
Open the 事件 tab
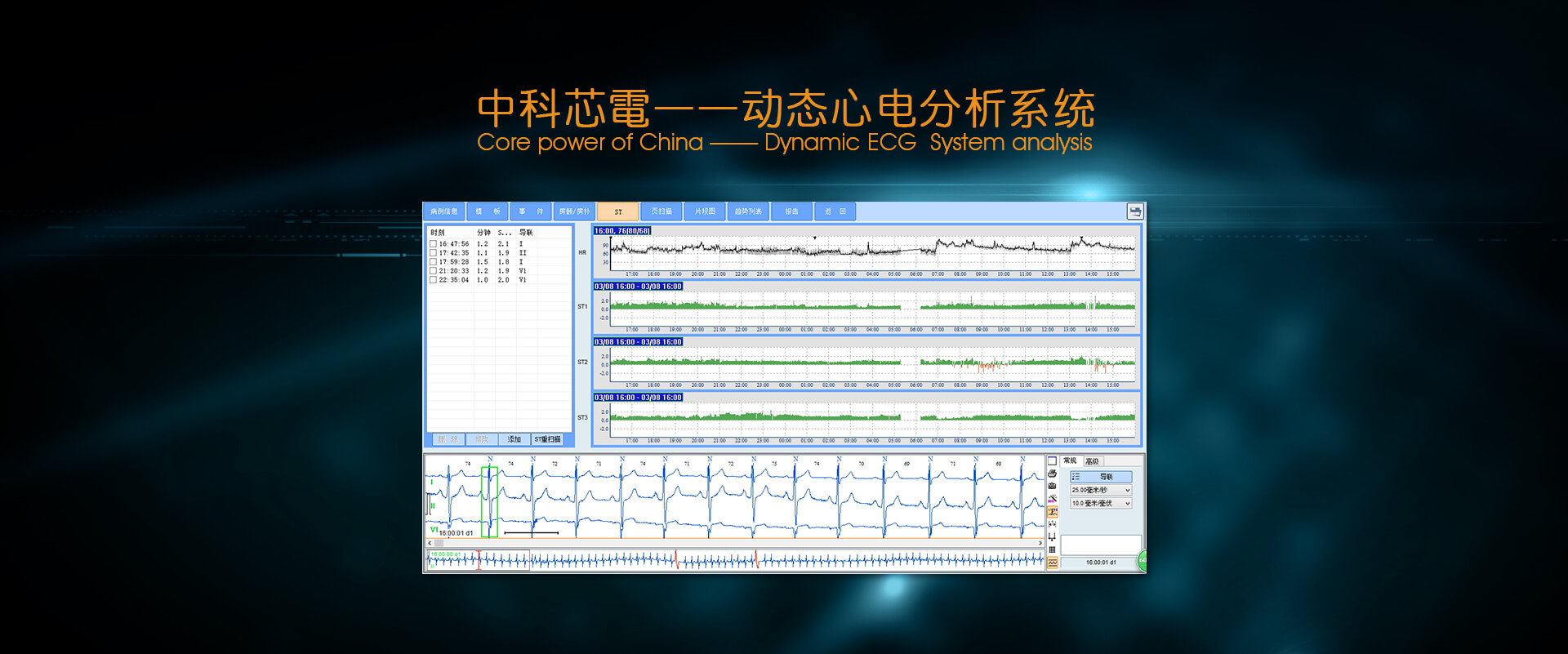pos(531,211)
